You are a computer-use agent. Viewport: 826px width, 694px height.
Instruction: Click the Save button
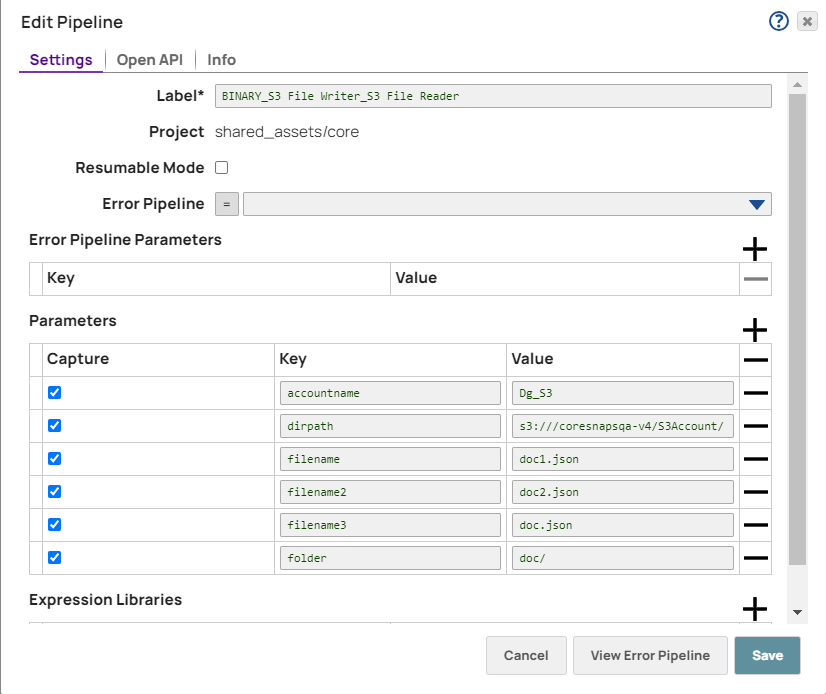pyautogui.click(x=767, y=655)
